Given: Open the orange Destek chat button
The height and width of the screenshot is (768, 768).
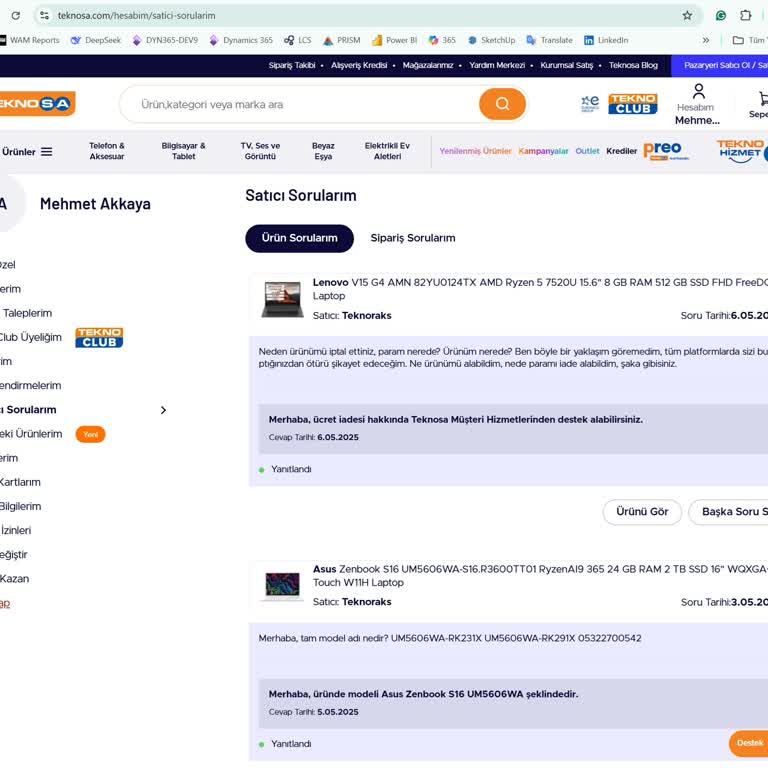Looking at the screenshot, I should 748,743.
